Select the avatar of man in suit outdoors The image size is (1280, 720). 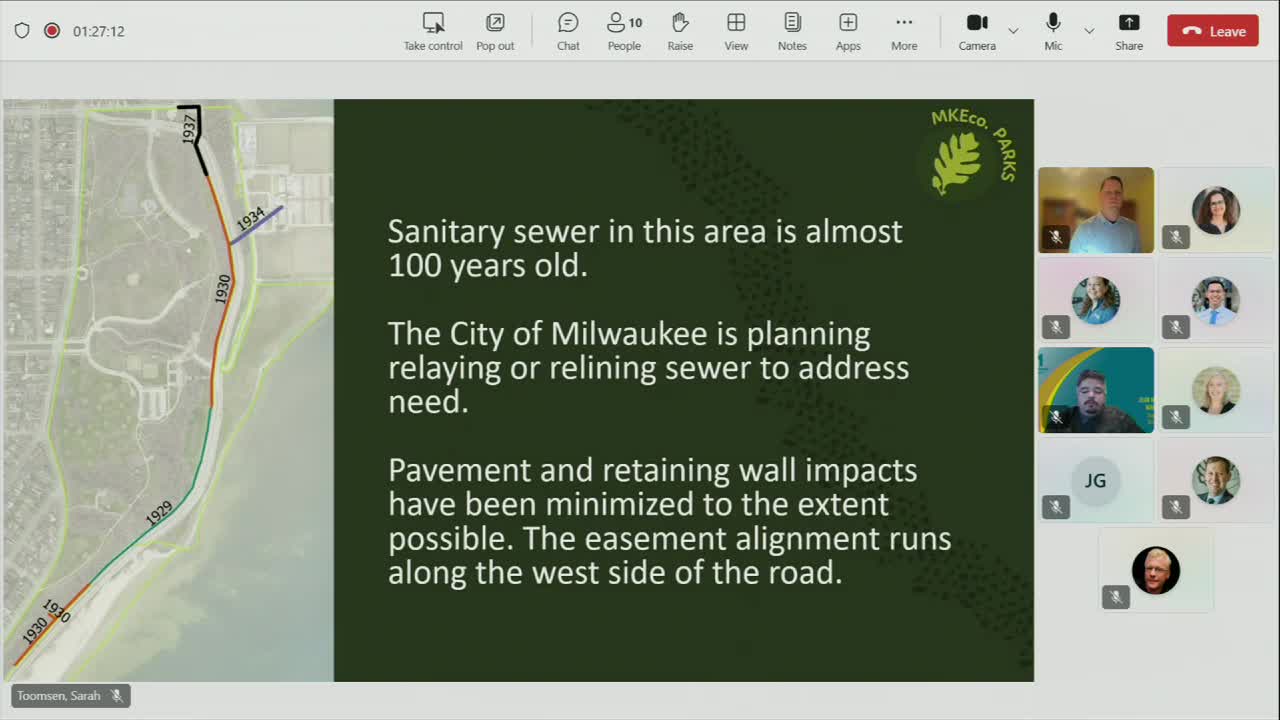point(1216,480)
